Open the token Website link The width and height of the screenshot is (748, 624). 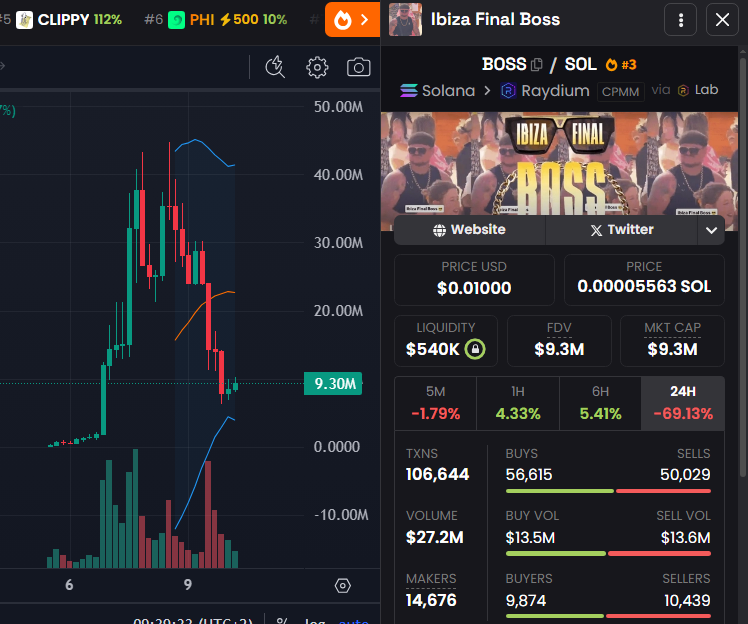click(469, 230)
